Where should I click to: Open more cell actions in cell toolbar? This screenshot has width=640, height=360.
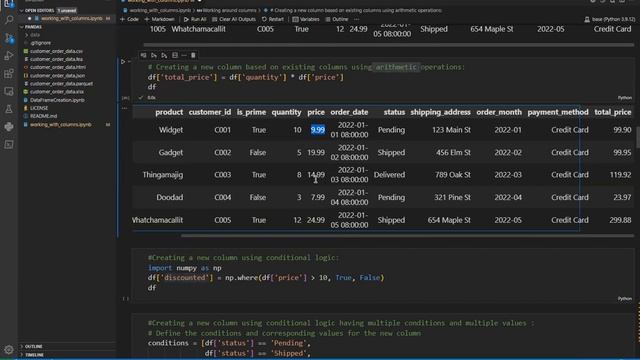(x=184, y=55)
